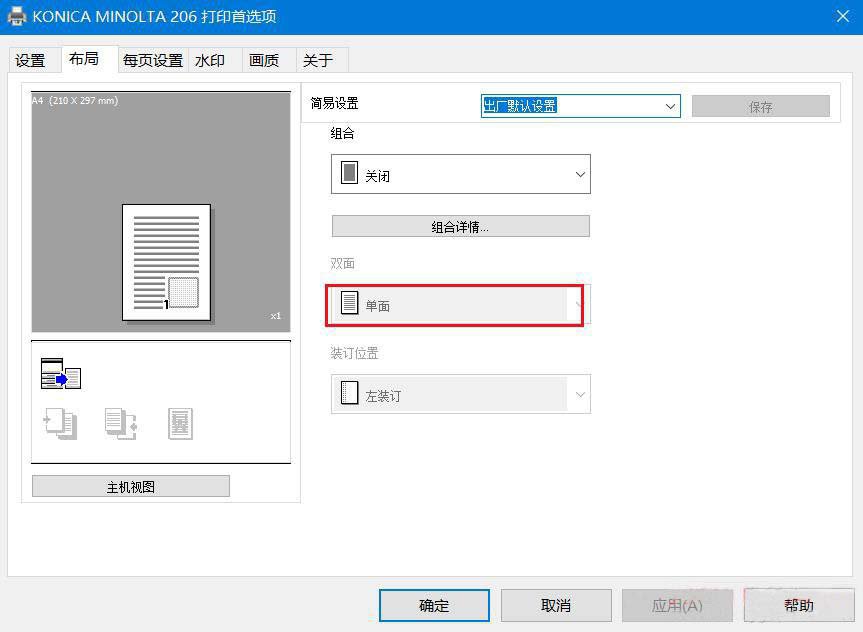
Task: Expand the 装订位置 dropdown showing 左装订
Action: click(461, 394)
